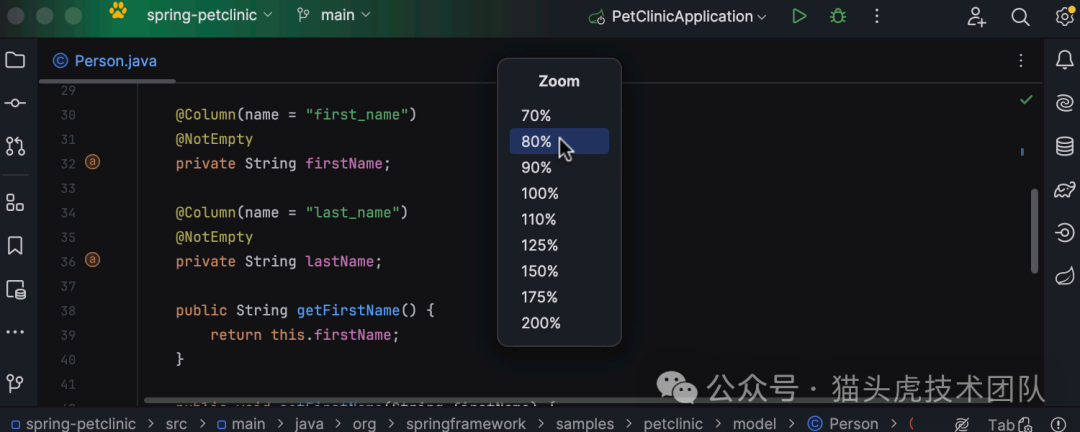The width and height of the screenshot is (1080, 432).
Task: Click the petclinic breadcrumb in the navigation bar
Action: 673,424
